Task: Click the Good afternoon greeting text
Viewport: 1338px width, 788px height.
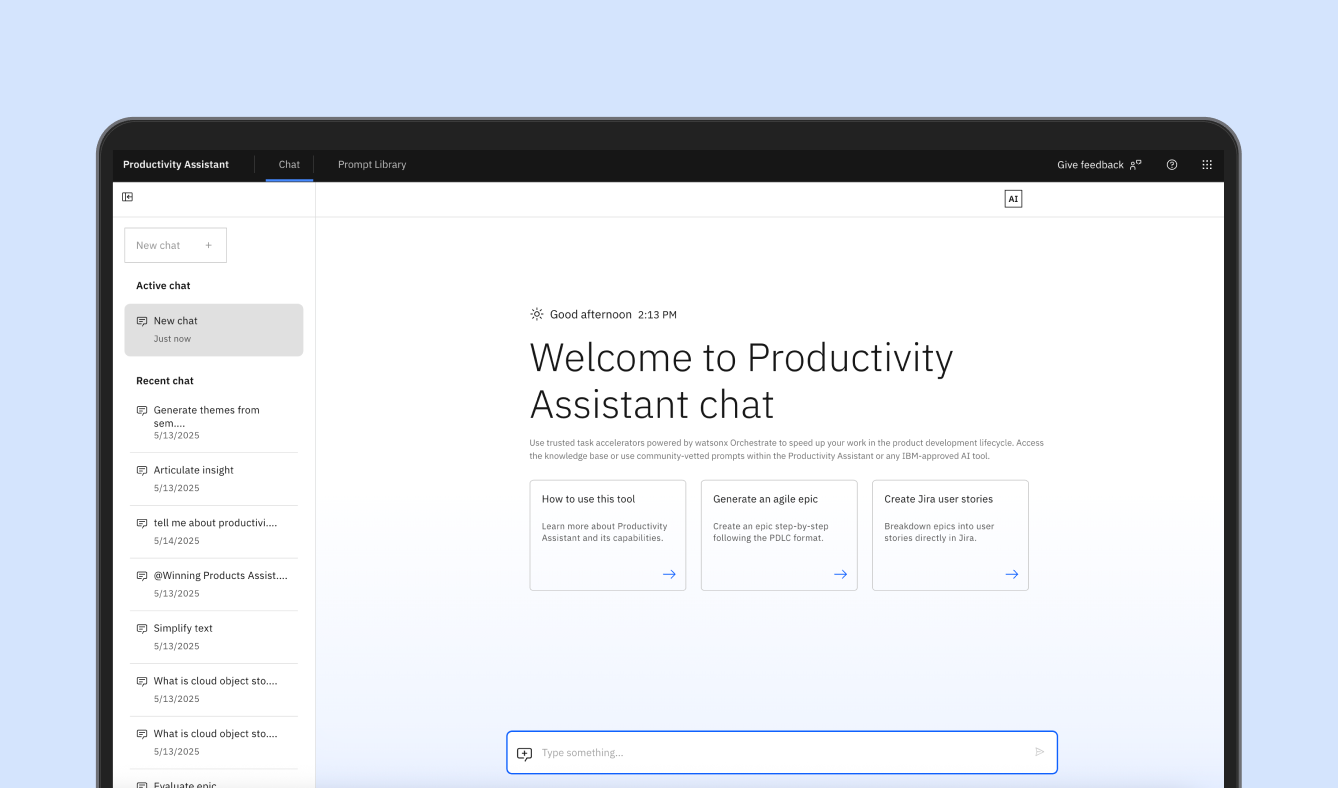Action: (x=591, y=314)
